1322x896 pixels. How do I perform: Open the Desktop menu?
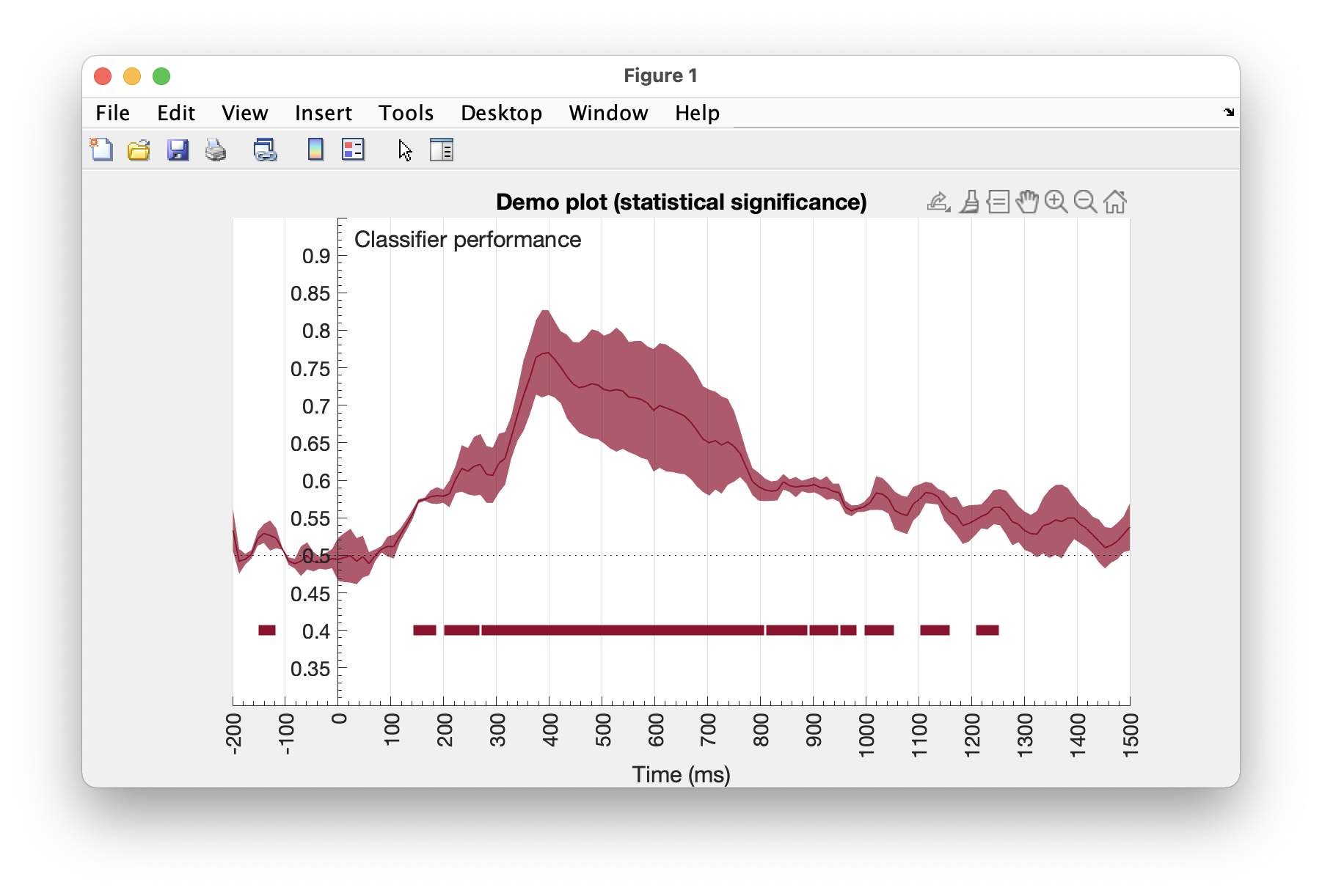(502, 113)
